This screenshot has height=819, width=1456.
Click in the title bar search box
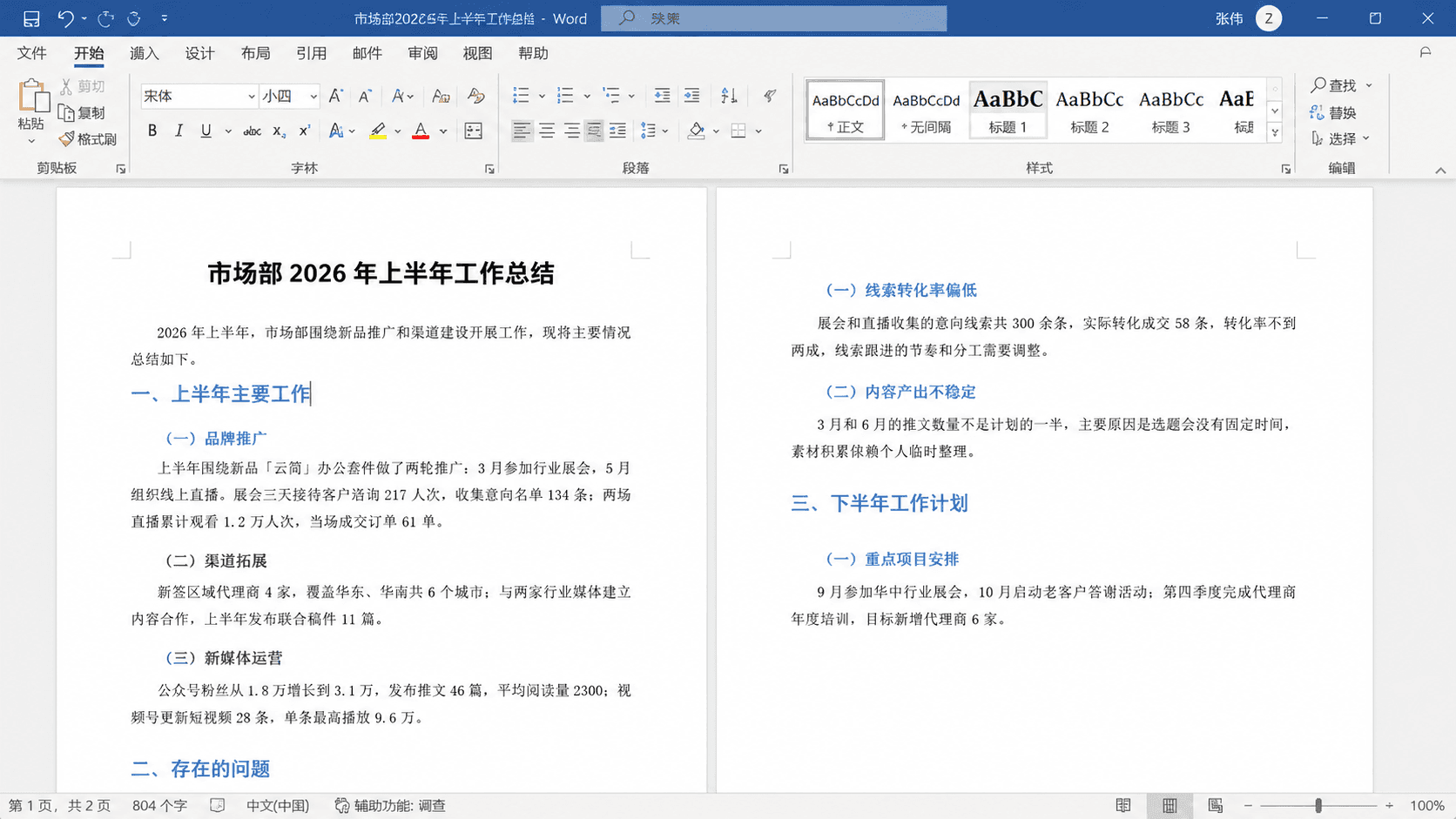click(773, 18)
